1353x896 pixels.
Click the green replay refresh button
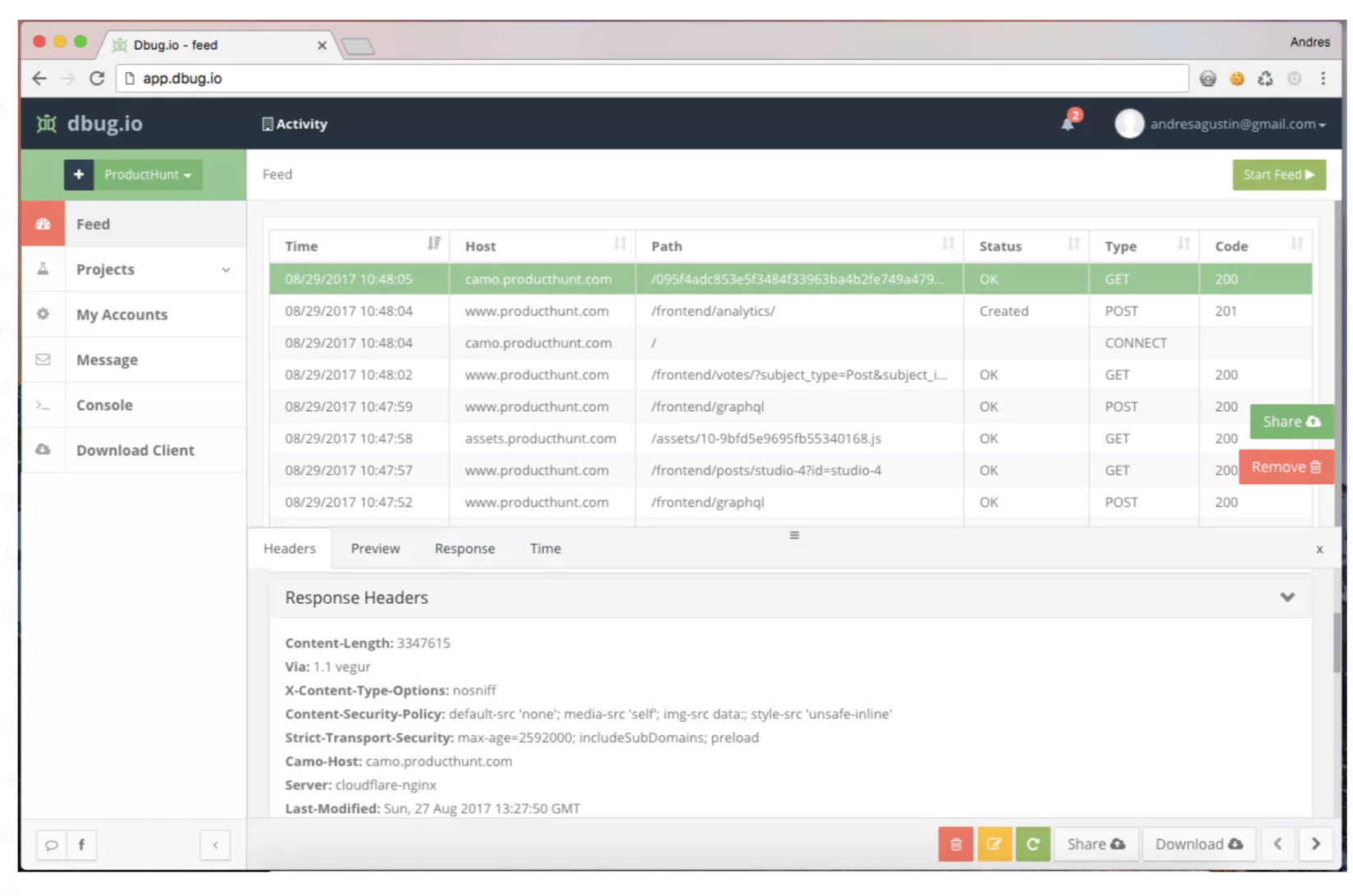tap(1033, 844)
